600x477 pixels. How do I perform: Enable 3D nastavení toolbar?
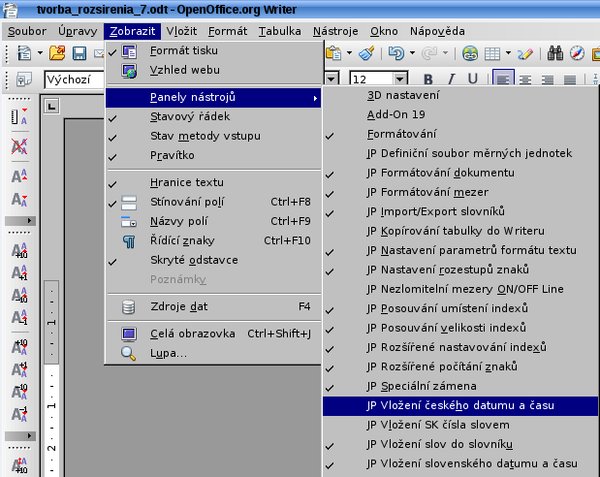[x=460, y=95]
